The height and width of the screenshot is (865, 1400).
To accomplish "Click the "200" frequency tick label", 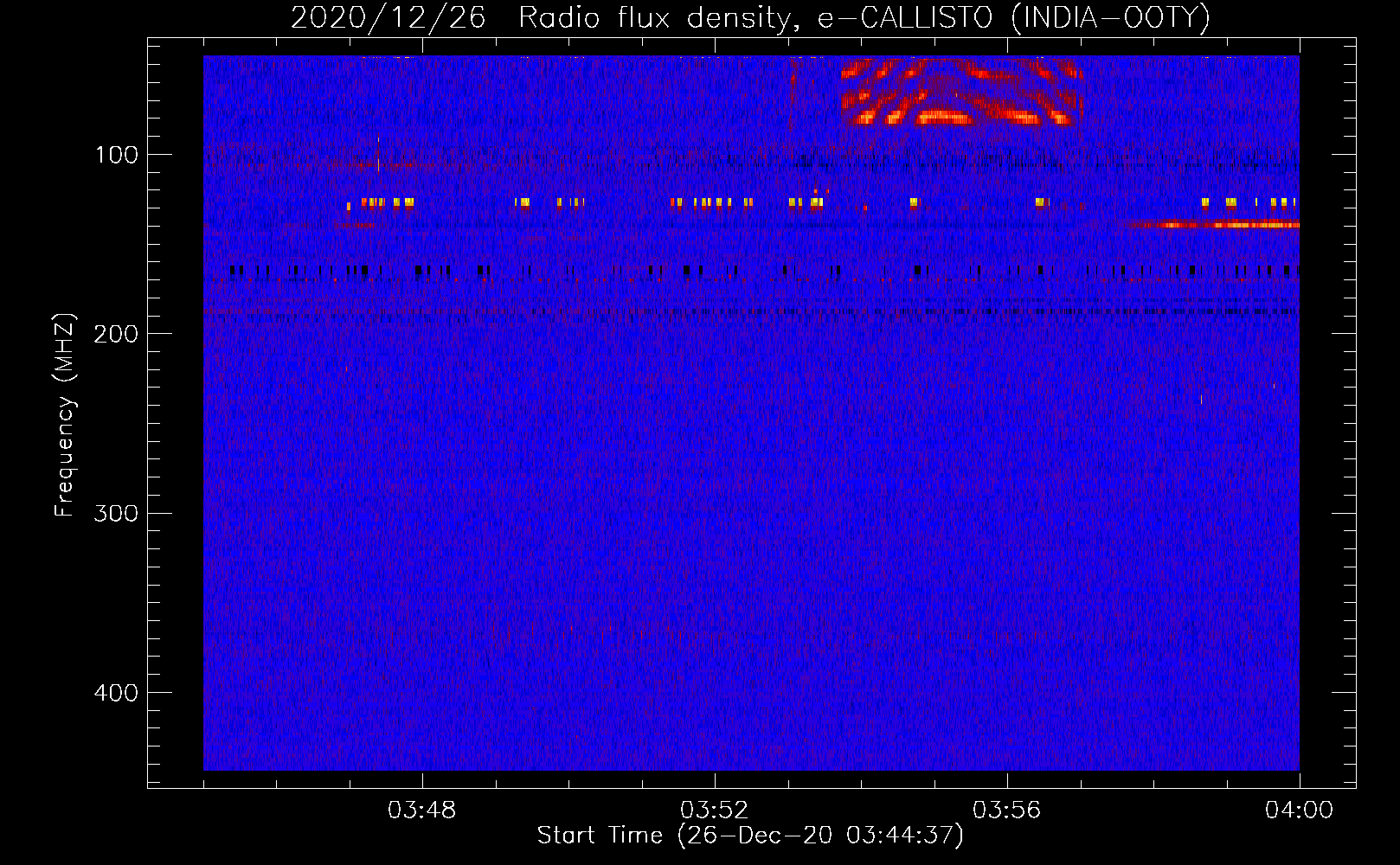I will [117, 334].
